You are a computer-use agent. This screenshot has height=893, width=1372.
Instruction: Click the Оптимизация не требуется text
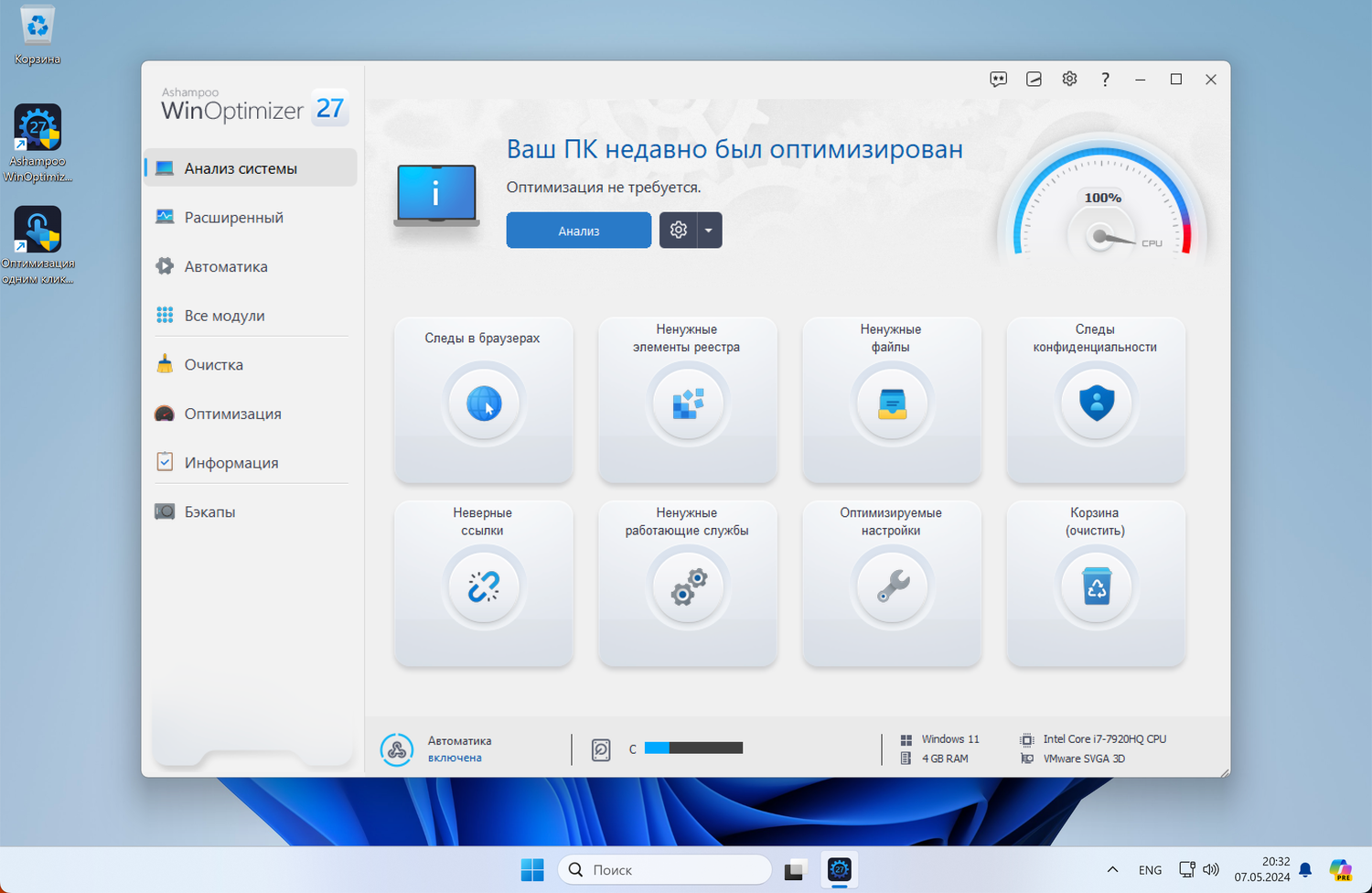604,188
